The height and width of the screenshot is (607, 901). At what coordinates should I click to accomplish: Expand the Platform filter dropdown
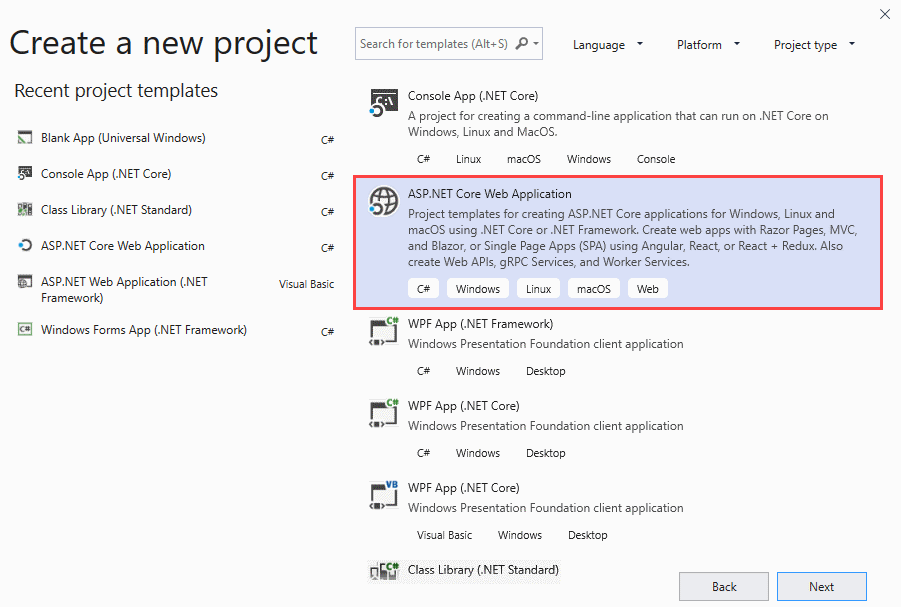[708, 45]
